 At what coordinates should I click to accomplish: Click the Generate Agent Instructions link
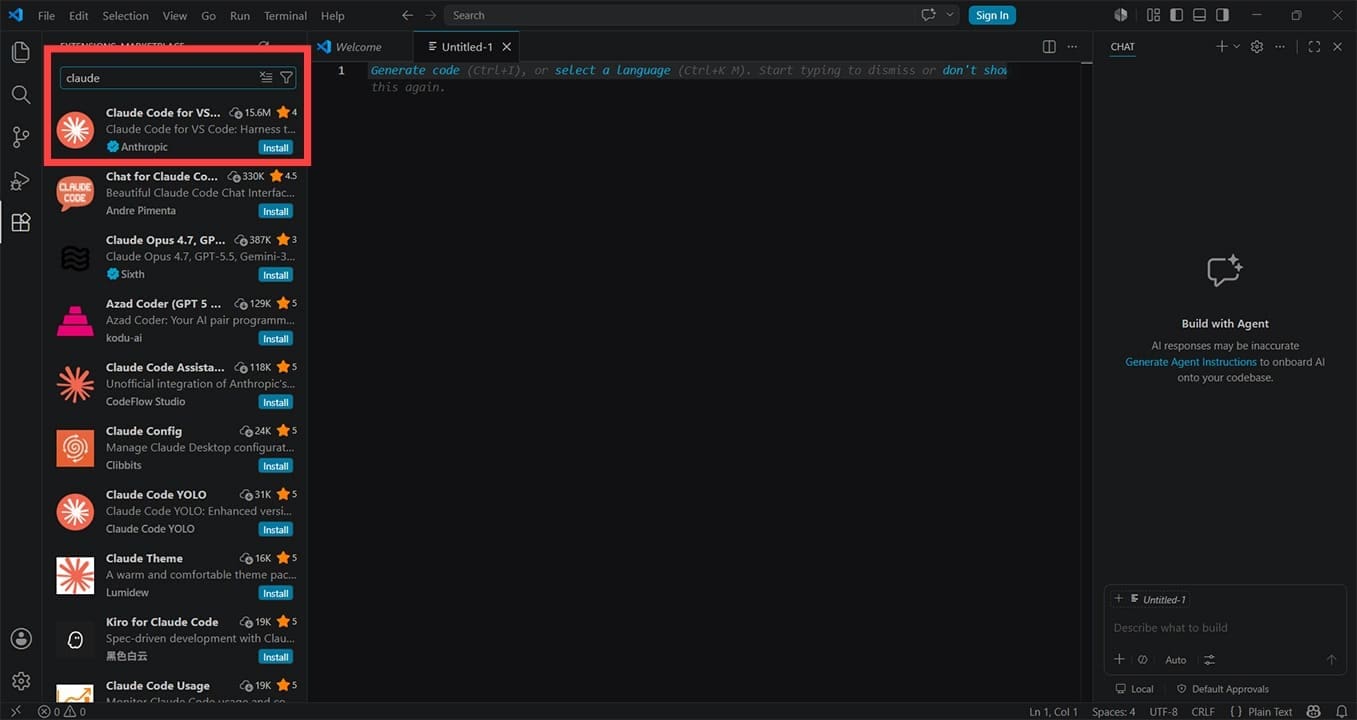[1190, 362]
